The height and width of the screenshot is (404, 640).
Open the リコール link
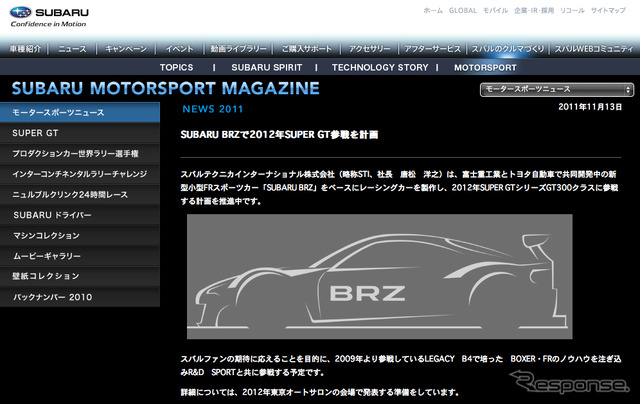pyautogui.click(x=572, y=11)
